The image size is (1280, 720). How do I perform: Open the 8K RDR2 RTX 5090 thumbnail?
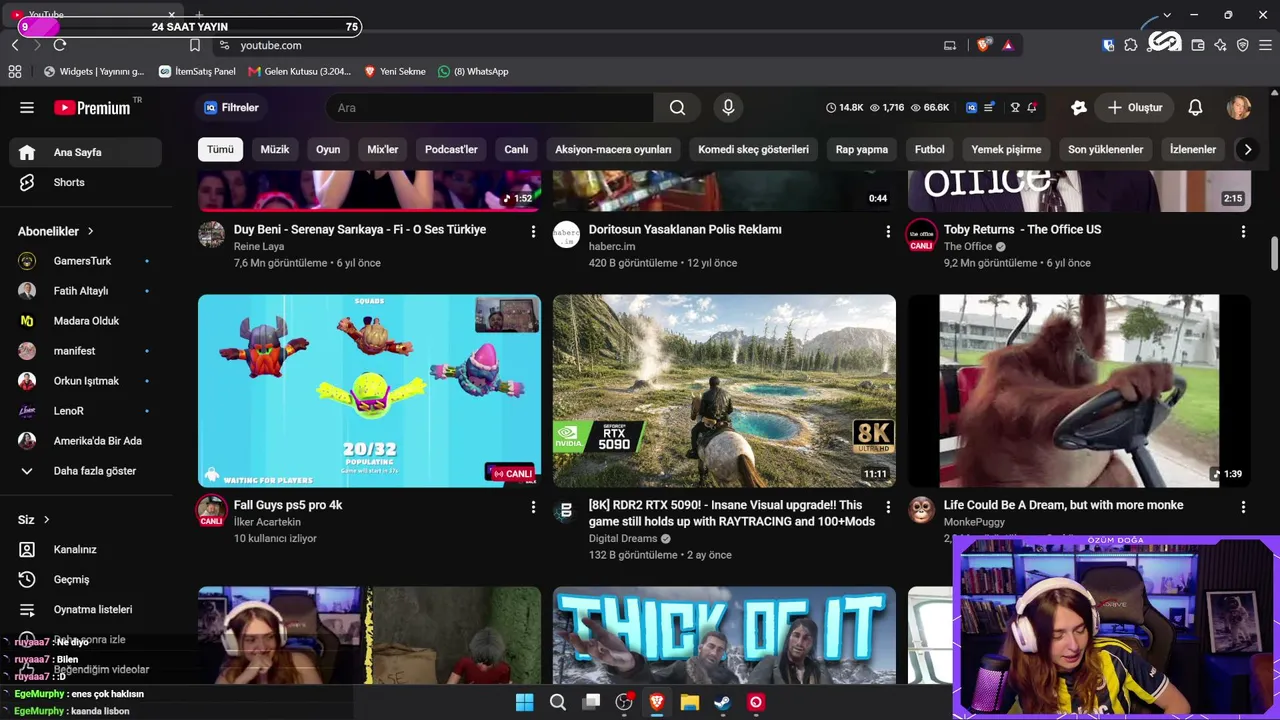724,391
